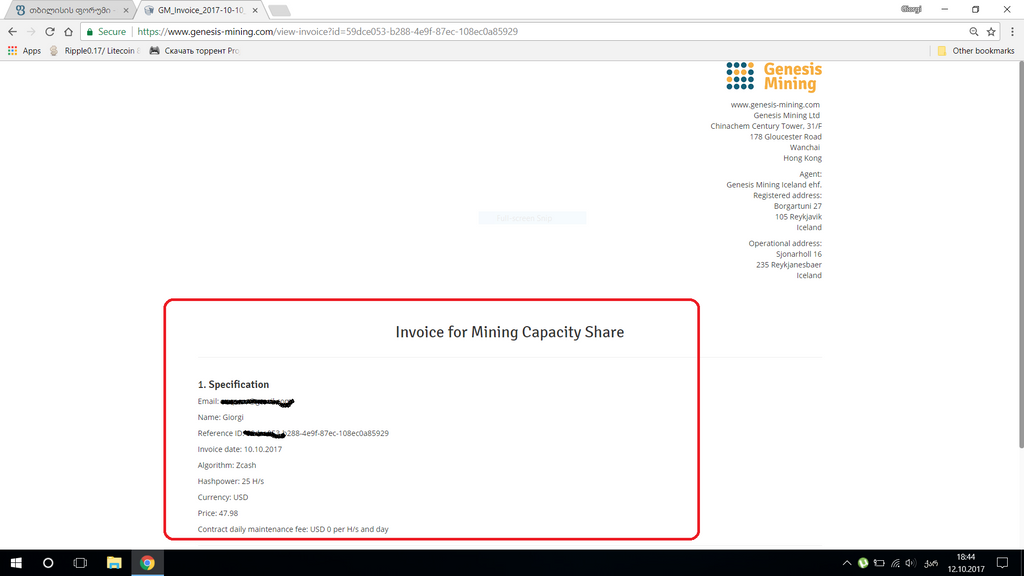Click the 105 Reykjavik address line
This screenshot has width=1024, height=576.
798,217
